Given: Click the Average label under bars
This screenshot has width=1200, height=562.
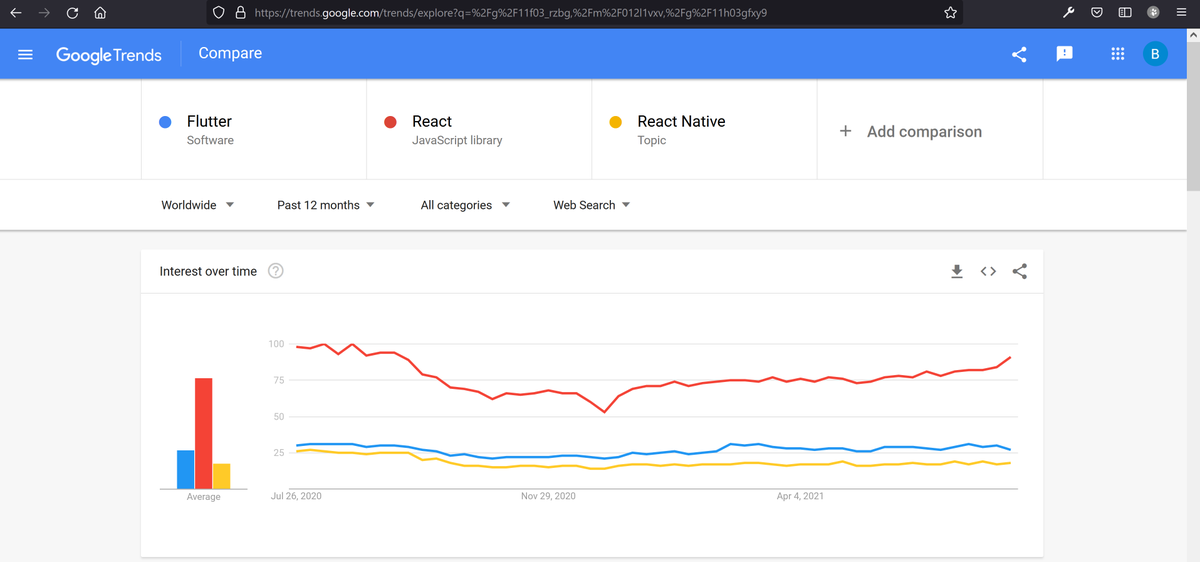Looking at the screenshot, I should coord(204,497).
